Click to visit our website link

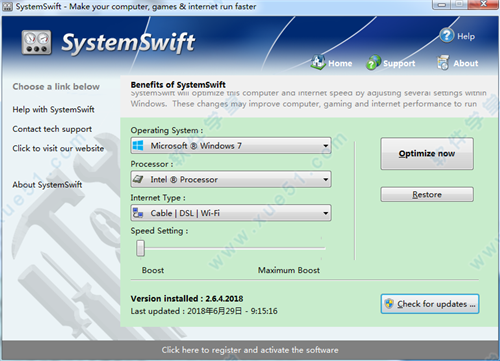tap(58, 148)
